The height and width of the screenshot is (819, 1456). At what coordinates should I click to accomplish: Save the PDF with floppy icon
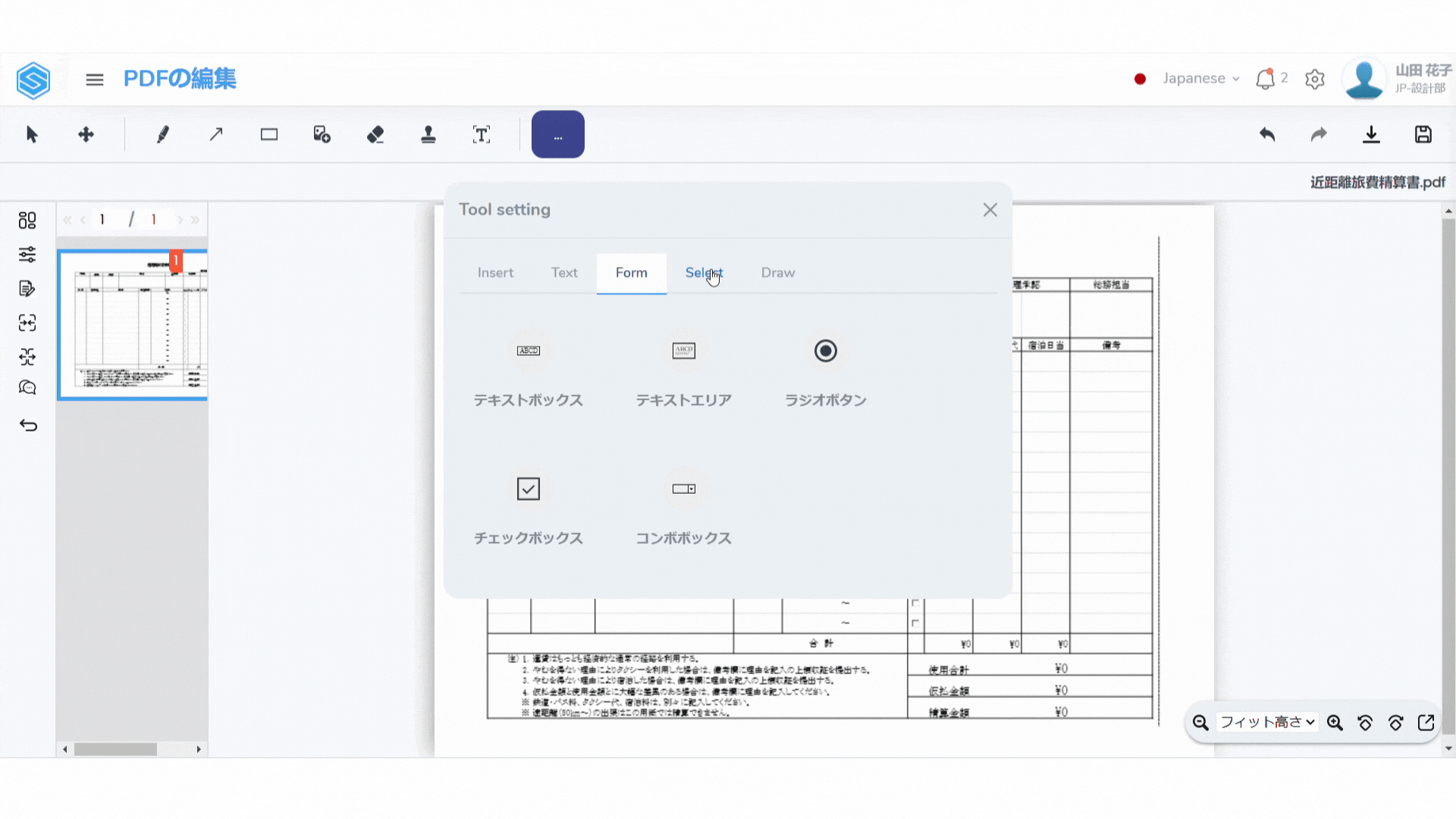[x=1423, y=135]
